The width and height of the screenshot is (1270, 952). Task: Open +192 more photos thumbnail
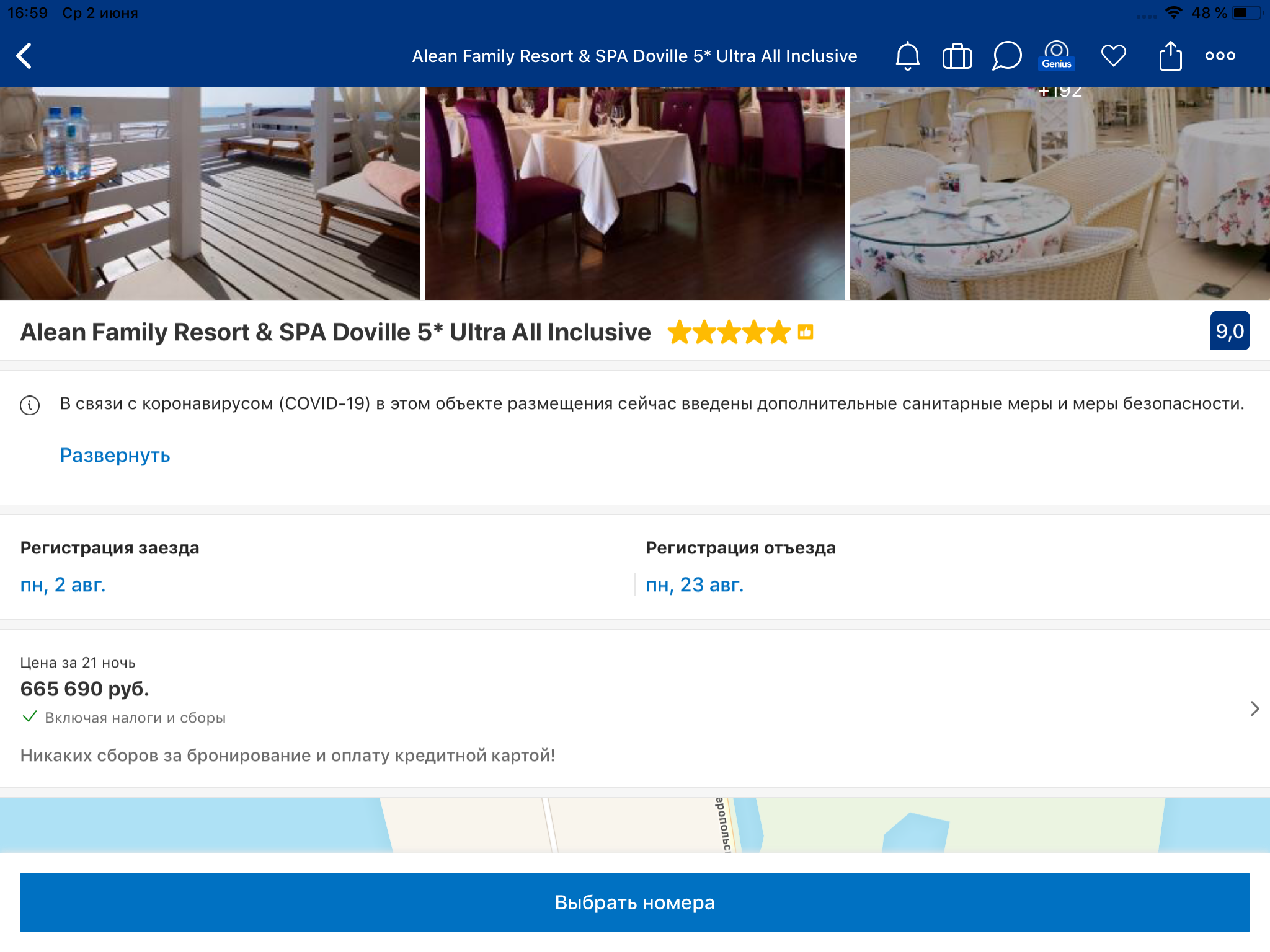click(1059, 193)
